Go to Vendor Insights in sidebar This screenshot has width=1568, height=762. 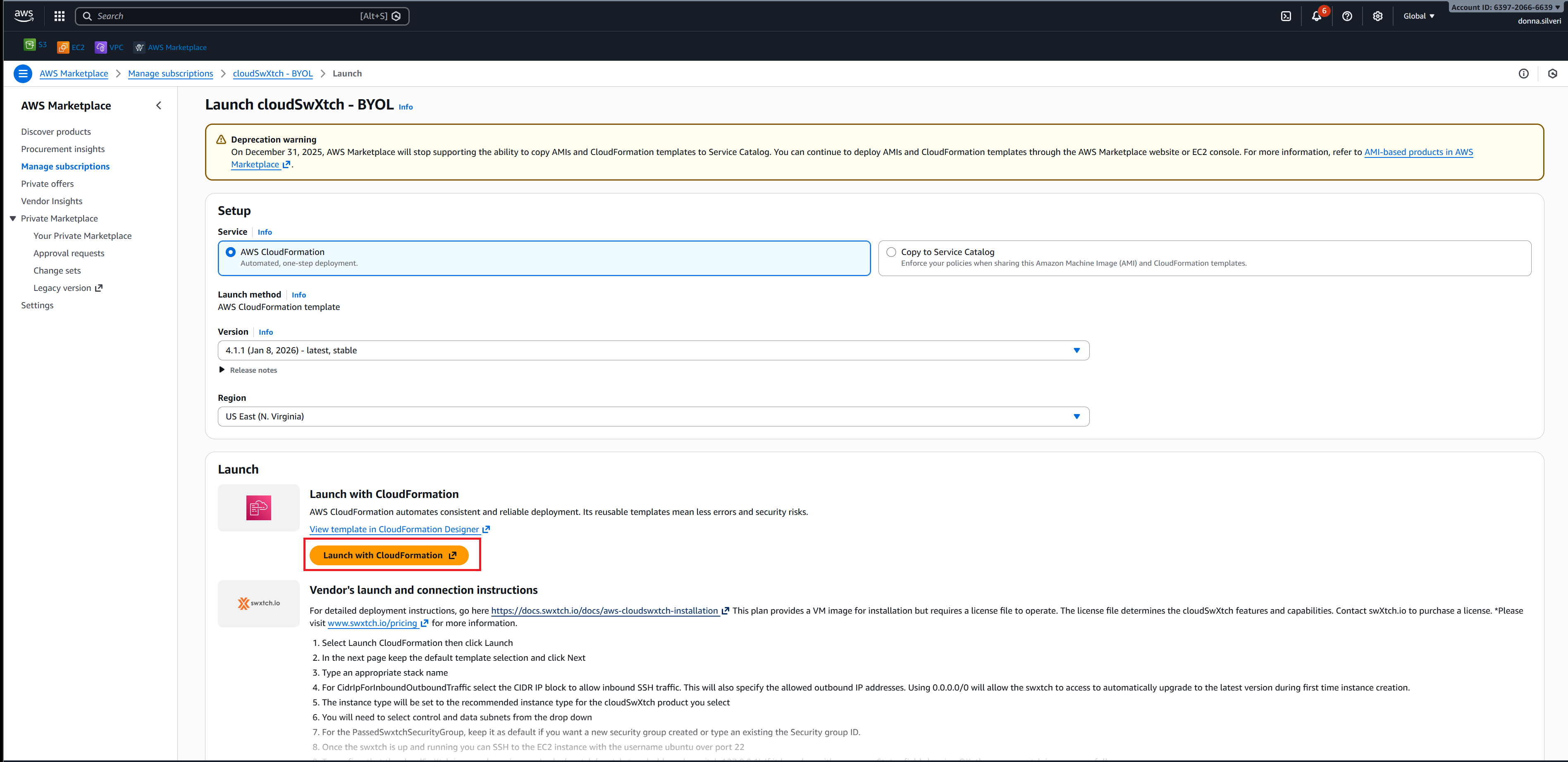(52, 202)
